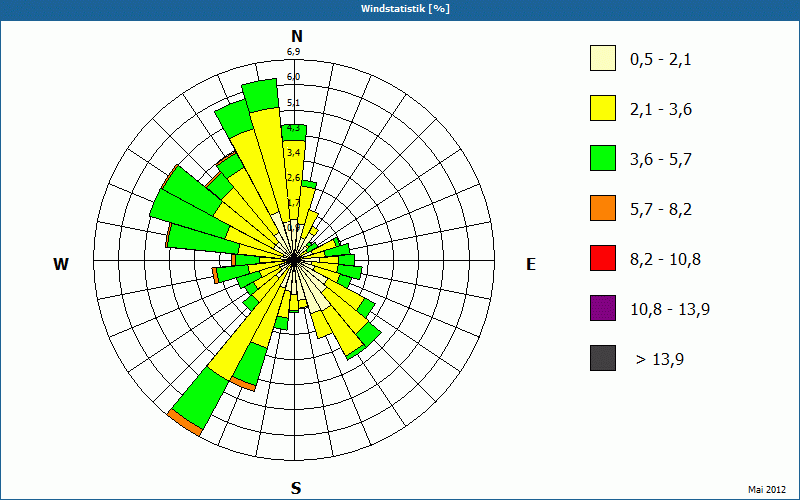
Task: Click the E compass label
Action: point(531,264)
